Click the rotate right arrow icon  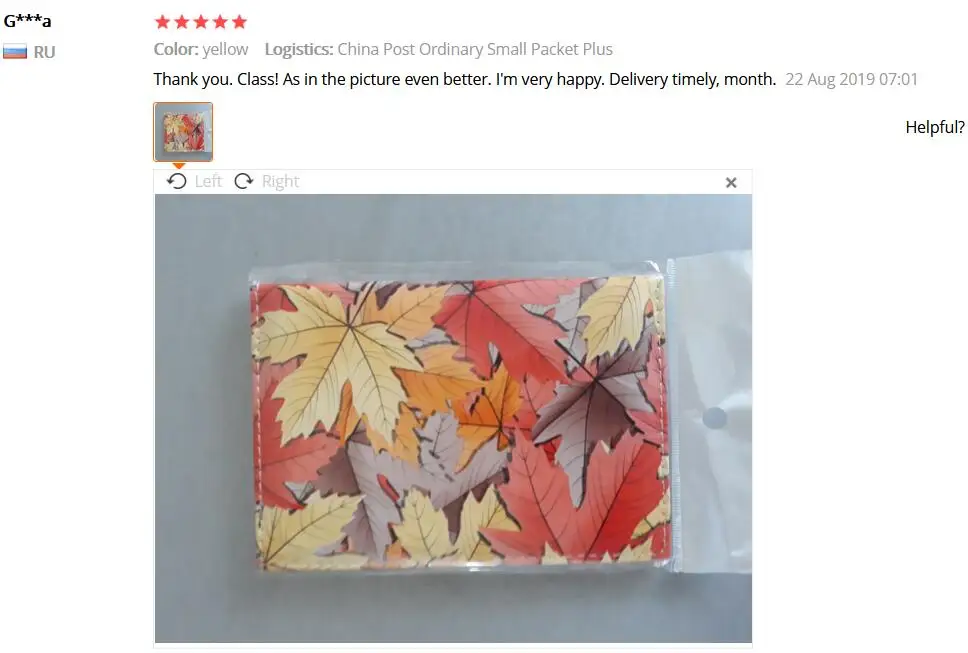[x=244, y=181]
